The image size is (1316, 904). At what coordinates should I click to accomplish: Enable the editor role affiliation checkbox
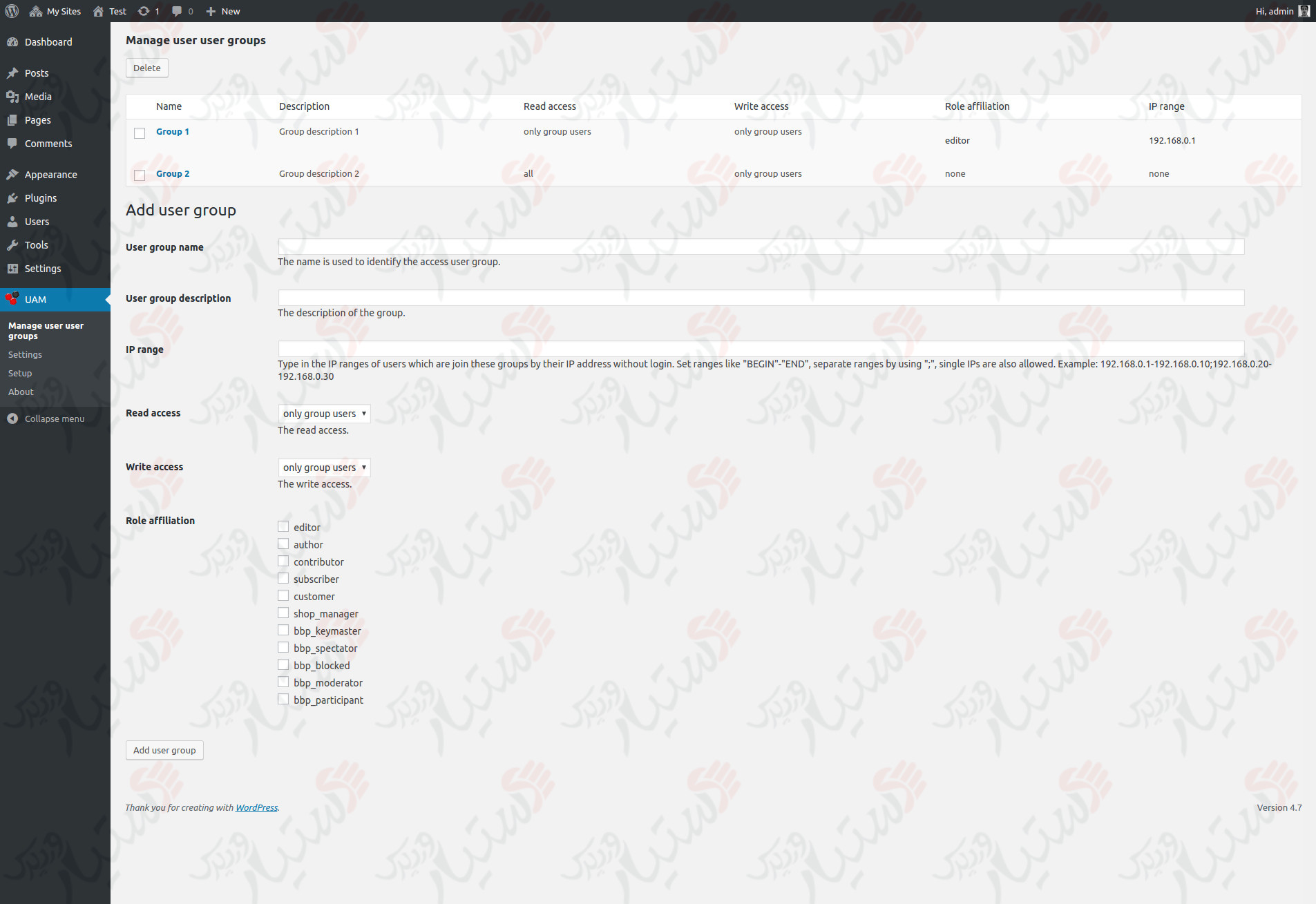[283, 526]
